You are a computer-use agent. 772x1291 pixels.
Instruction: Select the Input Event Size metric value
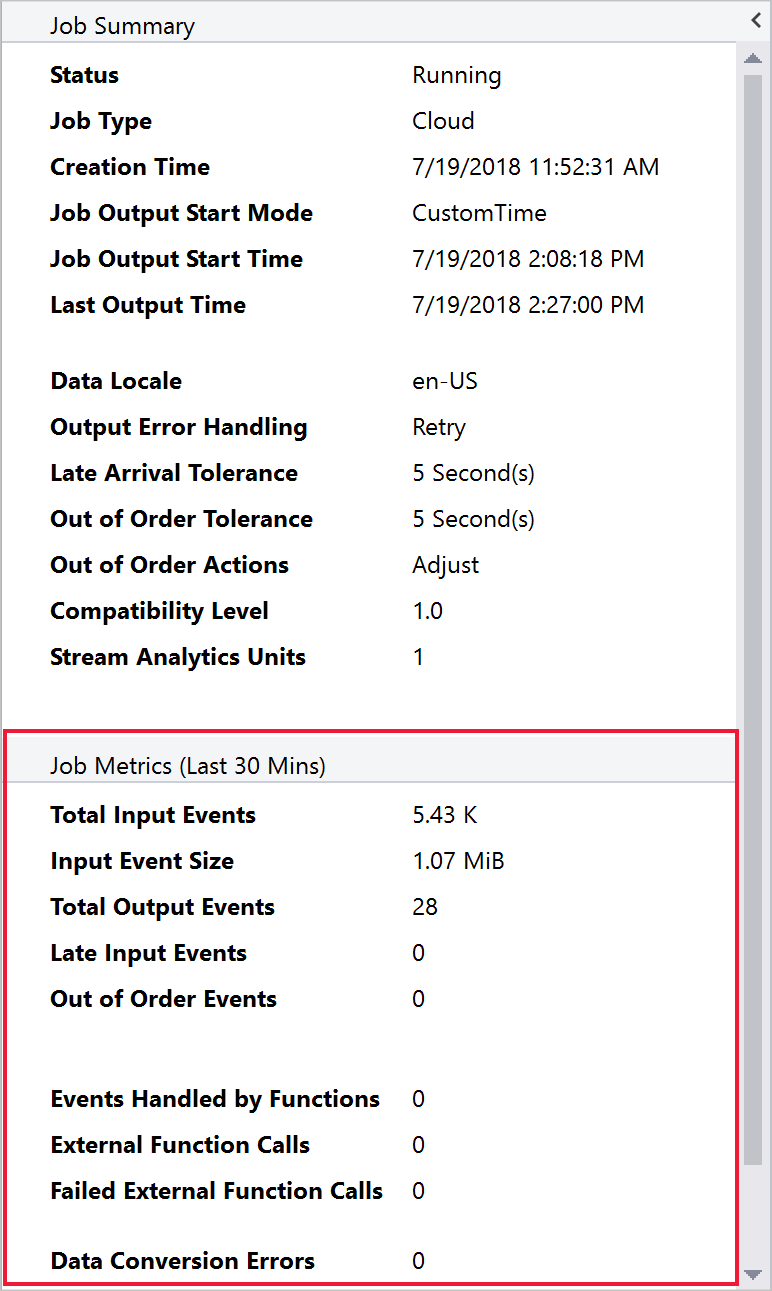click(x=458, y=861)
